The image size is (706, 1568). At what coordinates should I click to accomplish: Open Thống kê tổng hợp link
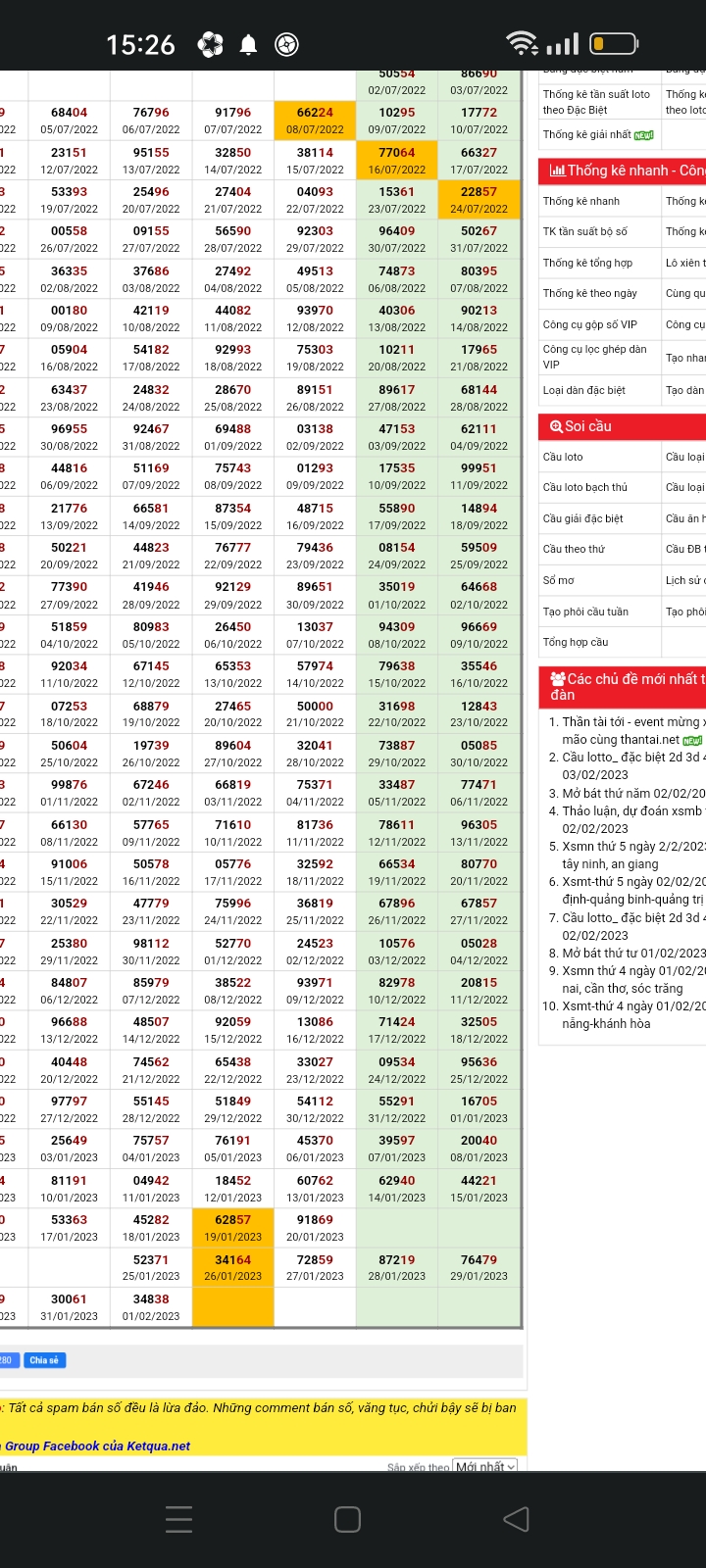[x=587, y=263]
